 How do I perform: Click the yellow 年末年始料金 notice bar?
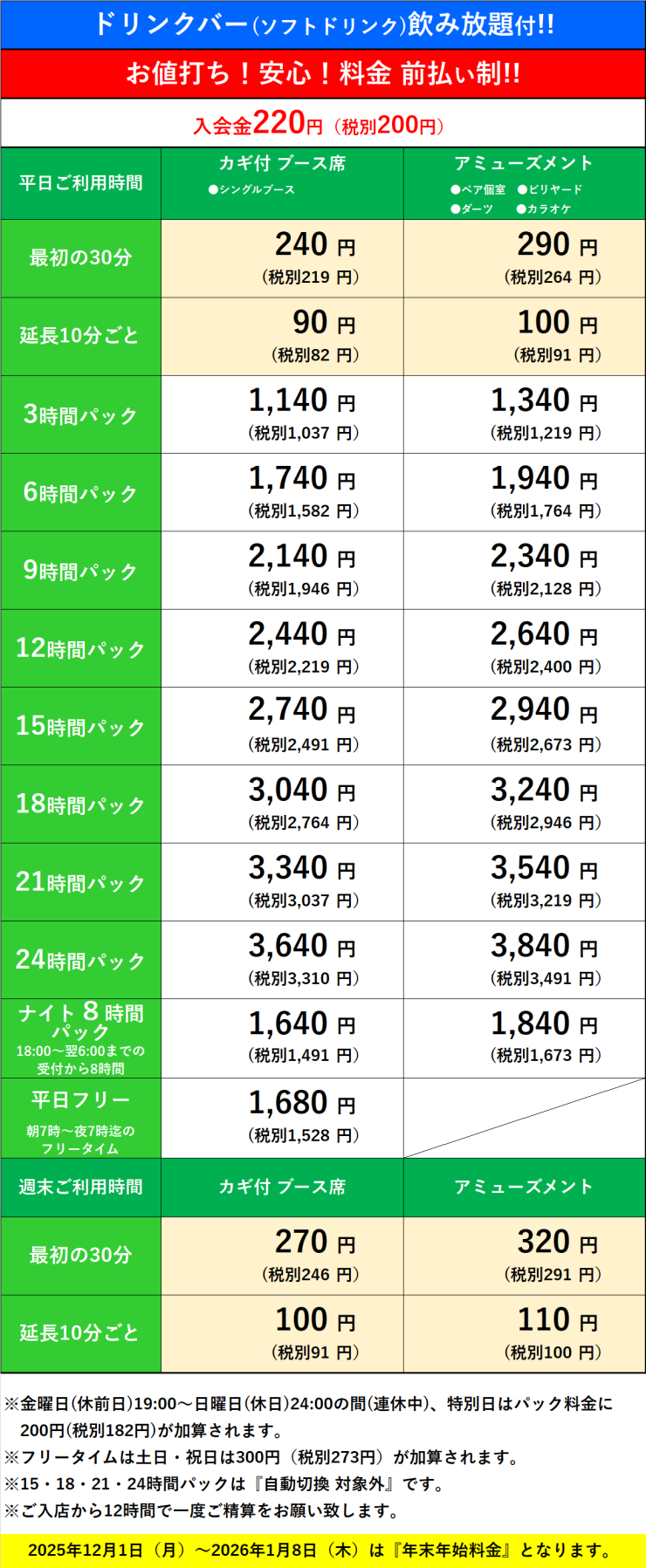point(323,1550)
